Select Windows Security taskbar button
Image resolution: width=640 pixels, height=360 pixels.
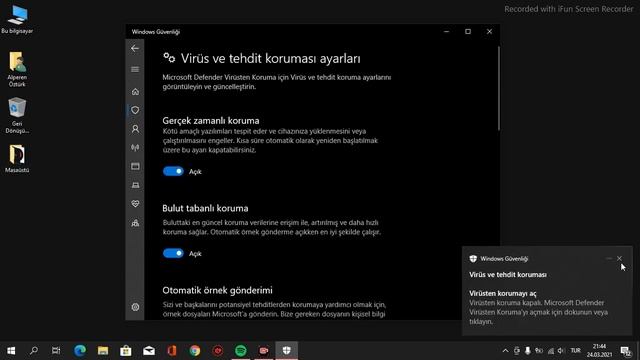[287, 351]
